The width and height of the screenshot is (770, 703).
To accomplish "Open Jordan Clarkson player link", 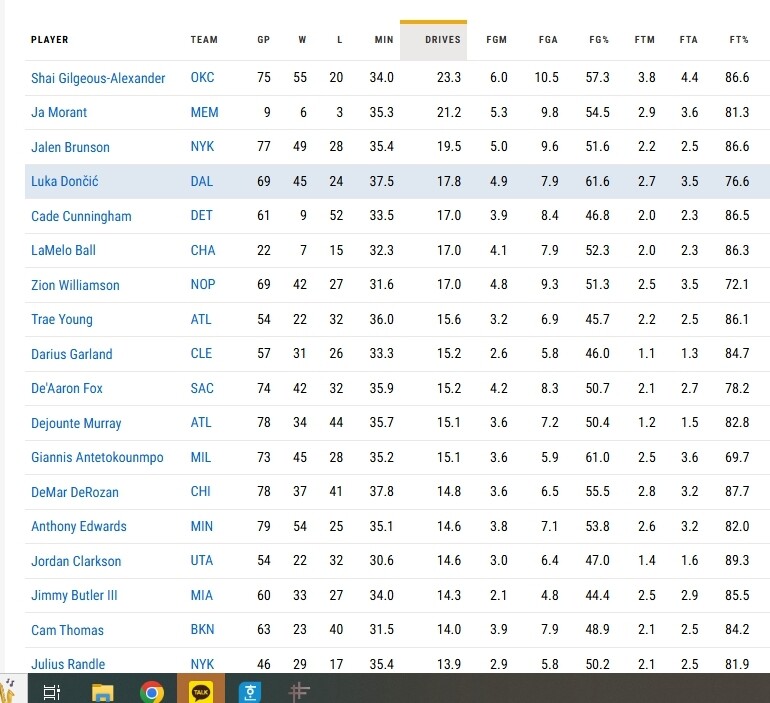I will [x=76, y=561].
